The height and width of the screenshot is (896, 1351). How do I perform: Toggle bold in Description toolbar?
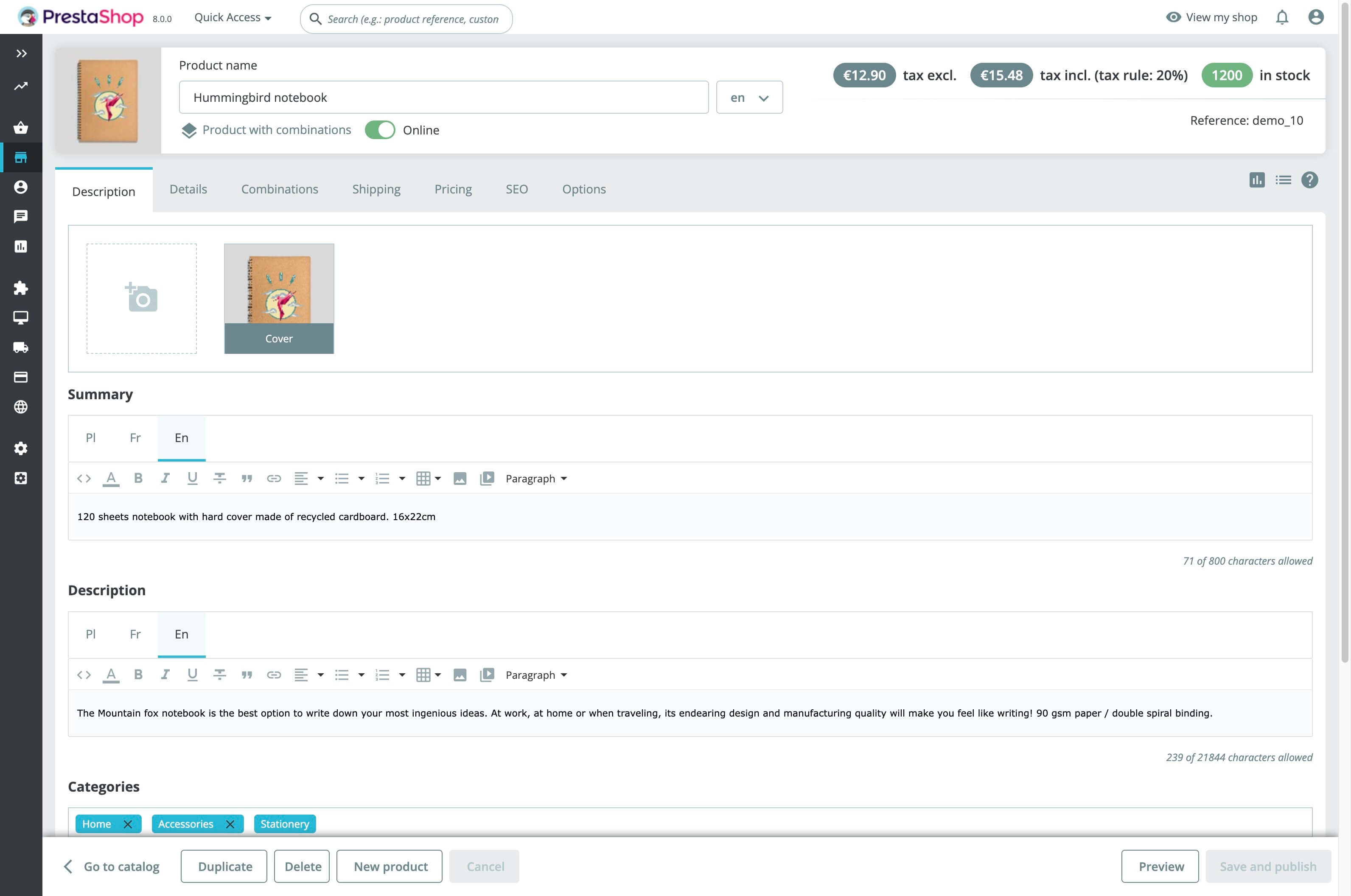[138, 675]
